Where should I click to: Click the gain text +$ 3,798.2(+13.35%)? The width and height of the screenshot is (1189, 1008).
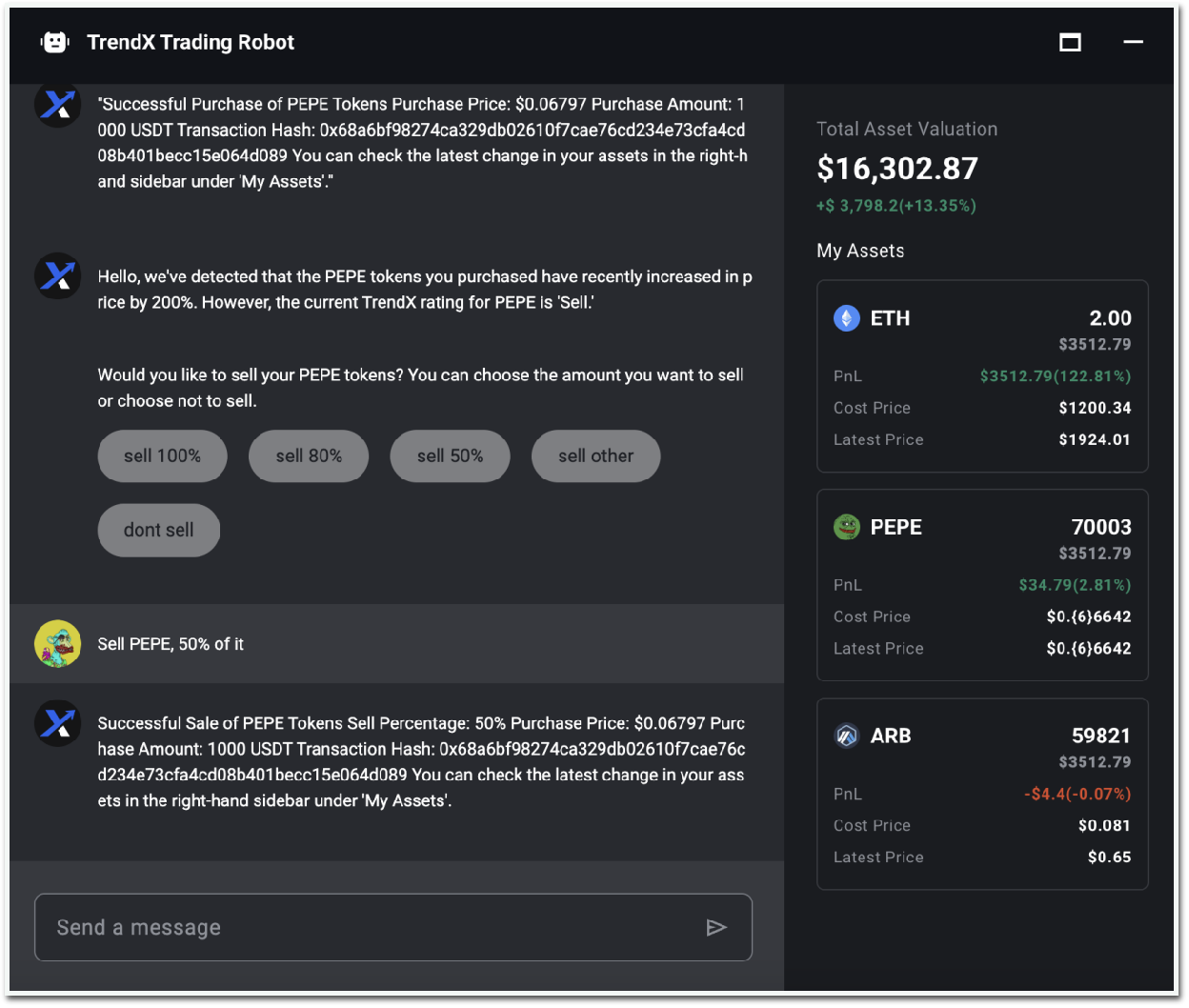897,206
